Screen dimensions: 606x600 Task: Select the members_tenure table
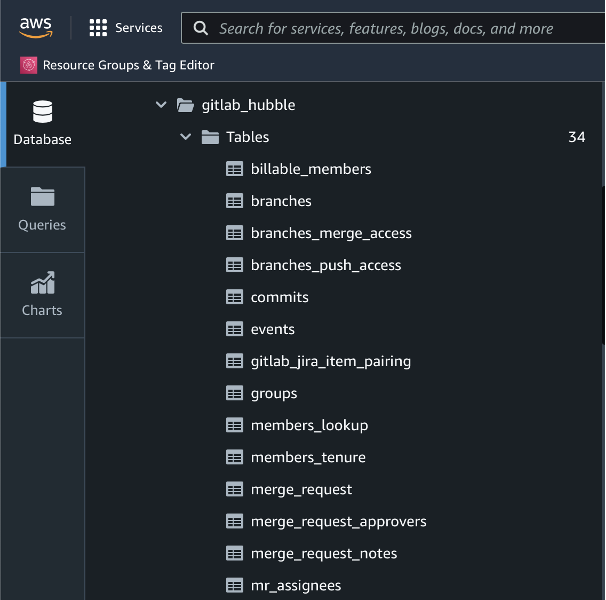[308, 457]
